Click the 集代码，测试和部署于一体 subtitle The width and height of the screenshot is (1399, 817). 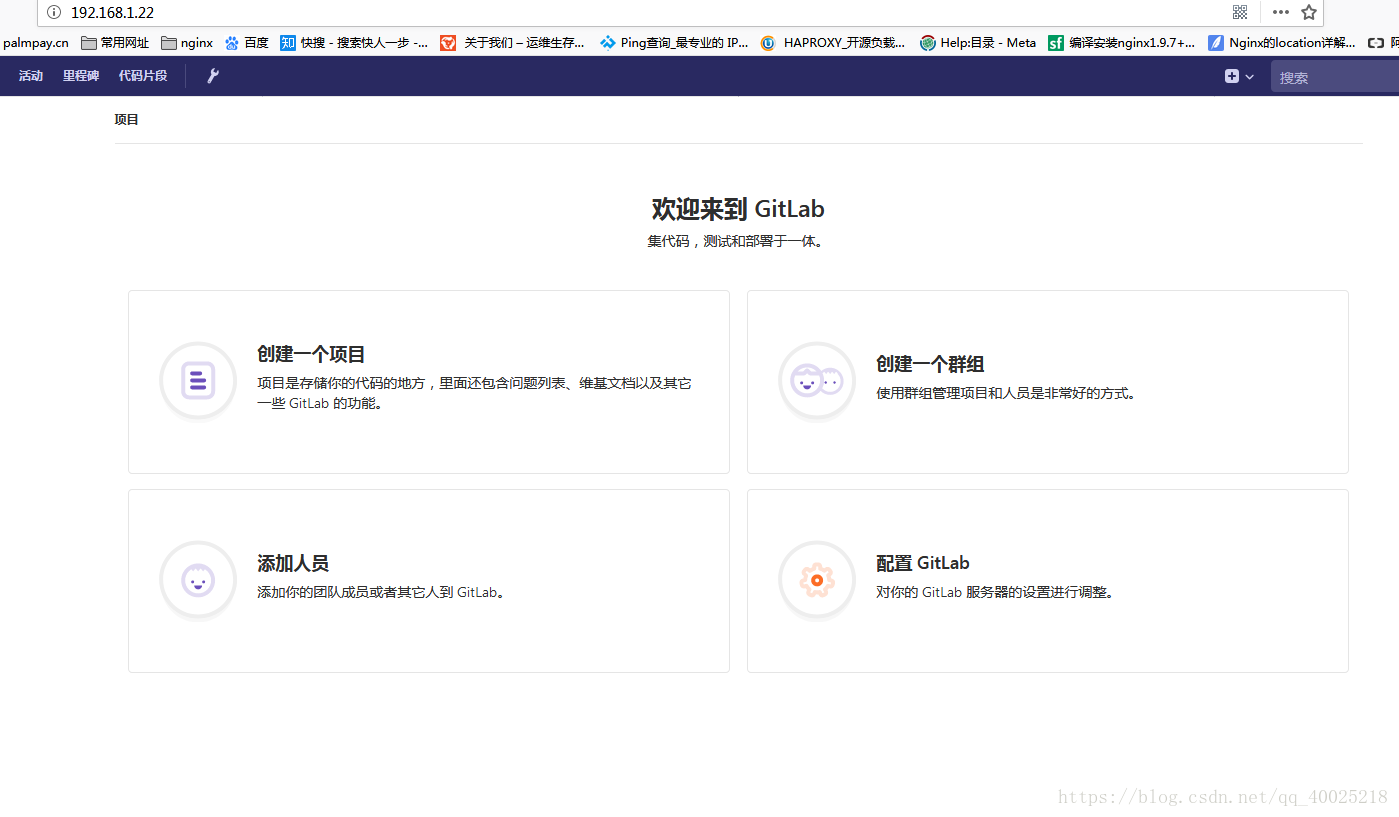(738, 241)
